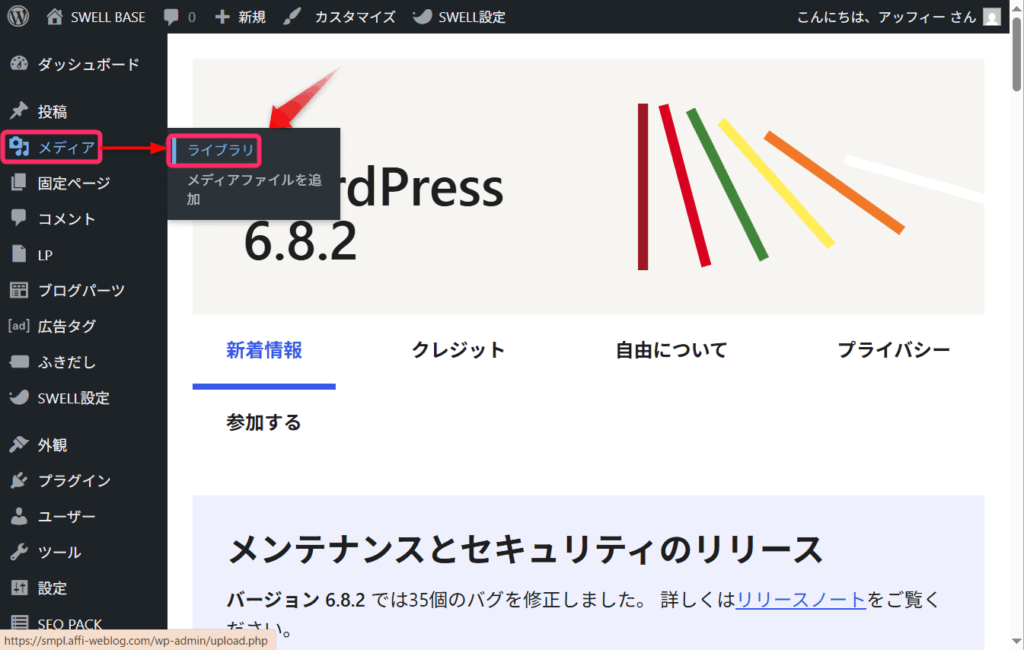Switch to the プライバシー tab
This screenshot has width=1024, height=650.
pos(893,350)
